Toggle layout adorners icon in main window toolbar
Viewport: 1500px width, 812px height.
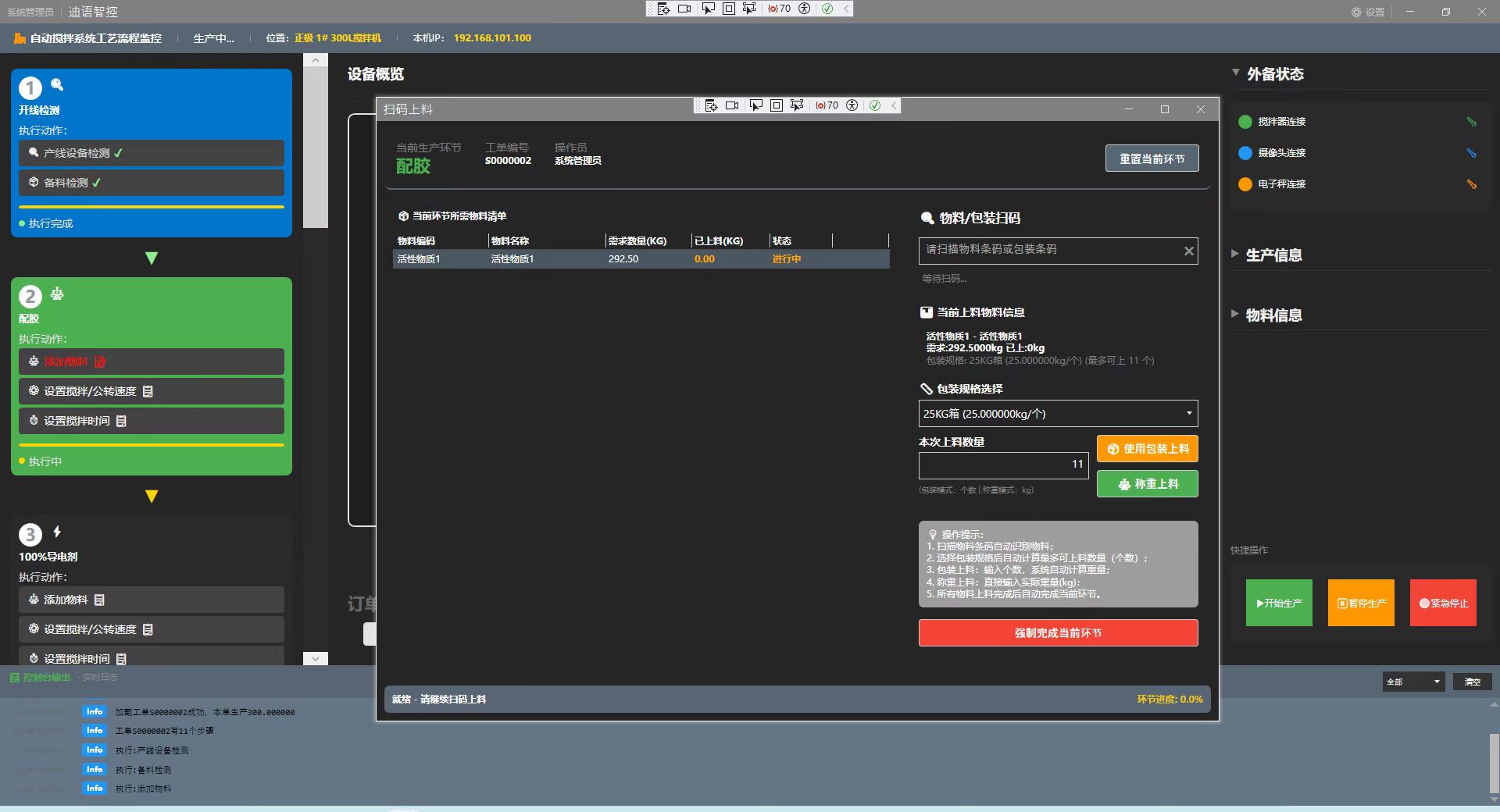pyautogui.click(x=728, y=9)
